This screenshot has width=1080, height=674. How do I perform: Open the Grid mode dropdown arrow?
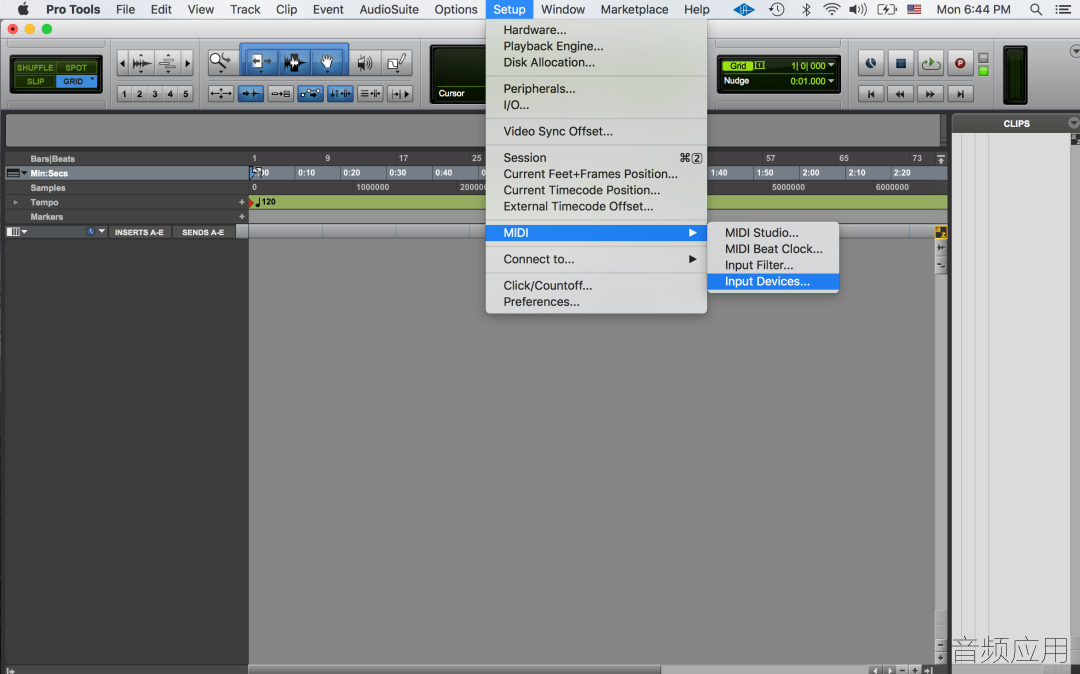(92, 79)
